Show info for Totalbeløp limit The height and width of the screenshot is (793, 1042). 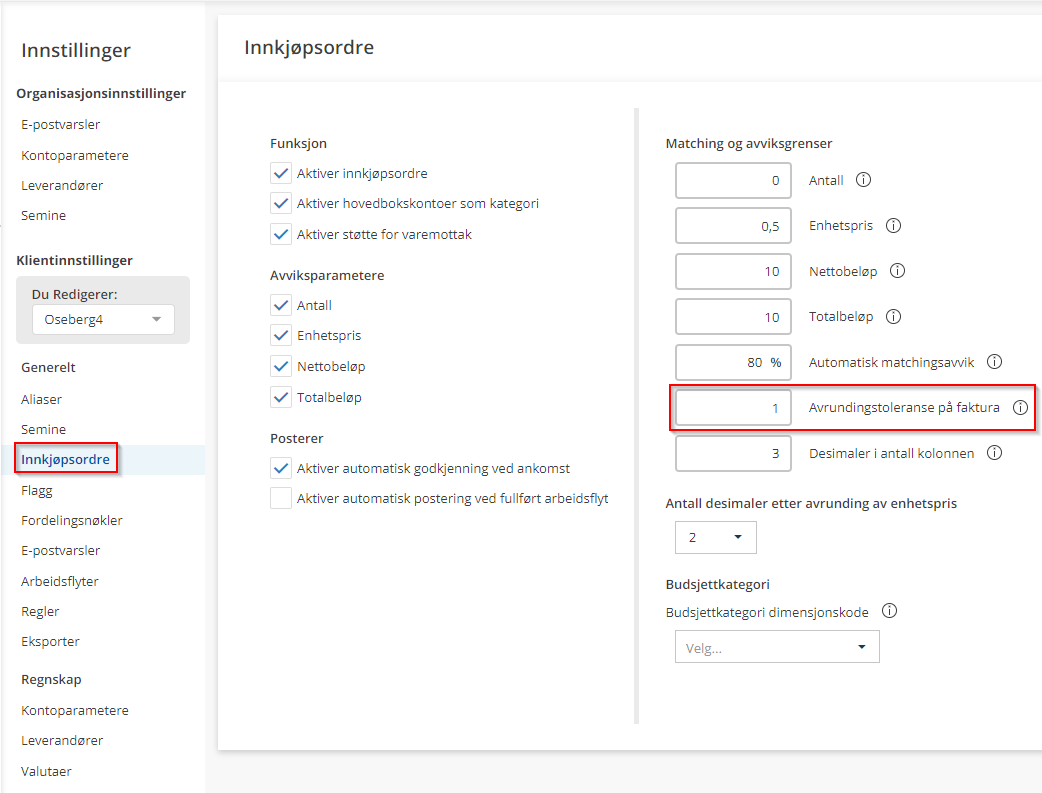(893, 317)
